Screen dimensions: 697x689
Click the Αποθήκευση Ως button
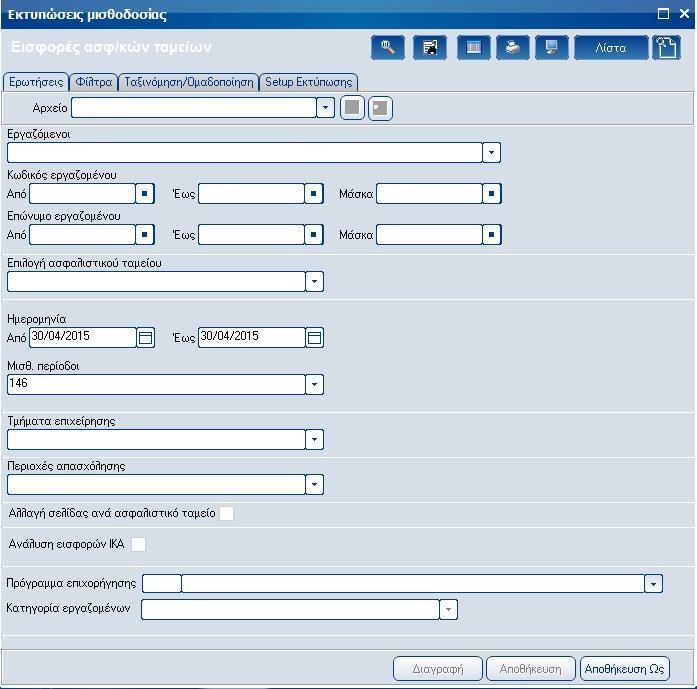(x=625, y=669)
